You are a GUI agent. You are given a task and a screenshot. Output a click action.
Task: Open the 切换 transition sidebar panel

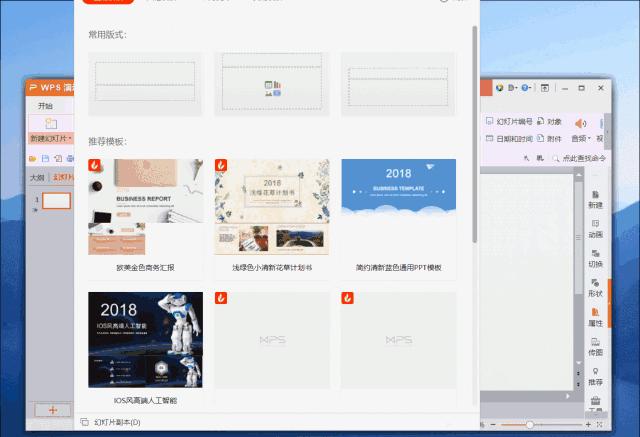[596, 258]
